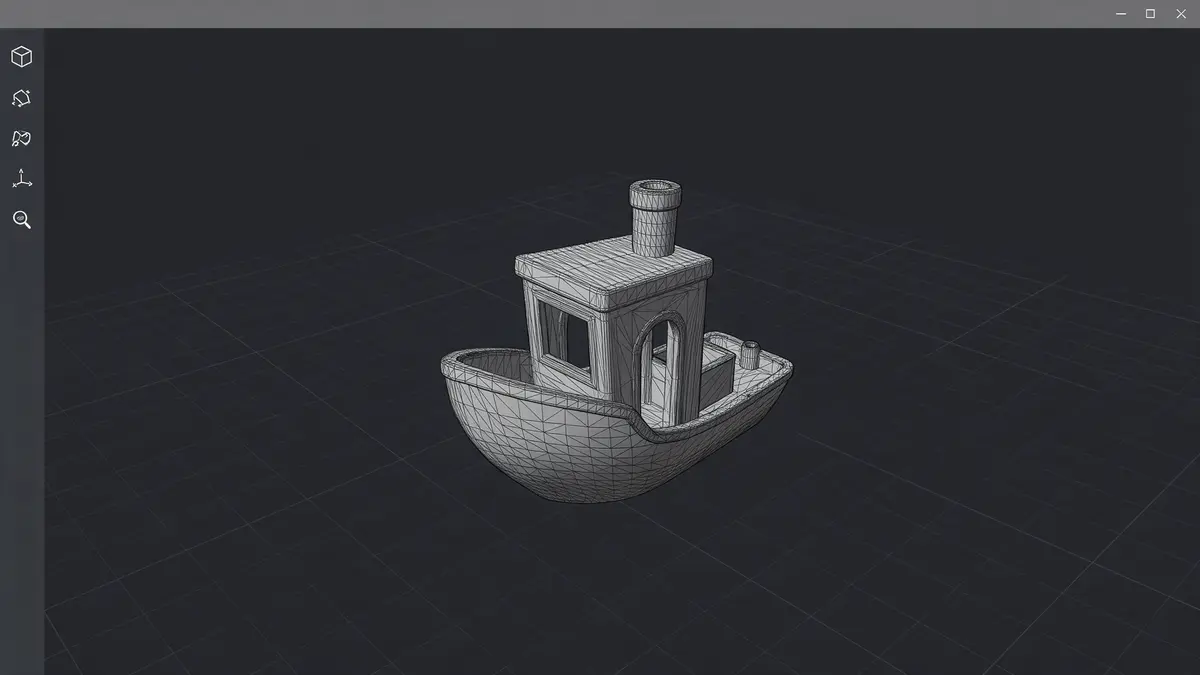1200x675 pixels.
Task: Toggle the XYZ axes gizmo icon
Action: (x=21, y=179)
